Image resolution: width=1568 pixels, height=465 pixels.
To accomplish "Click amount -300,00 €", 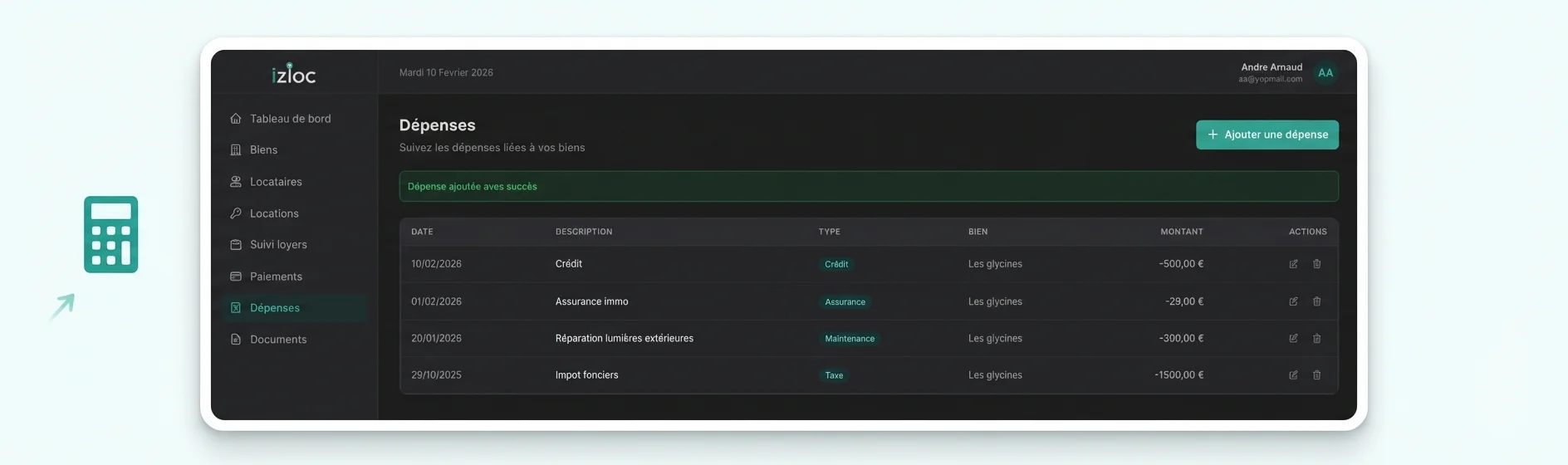I will (x=1181, y=338).
